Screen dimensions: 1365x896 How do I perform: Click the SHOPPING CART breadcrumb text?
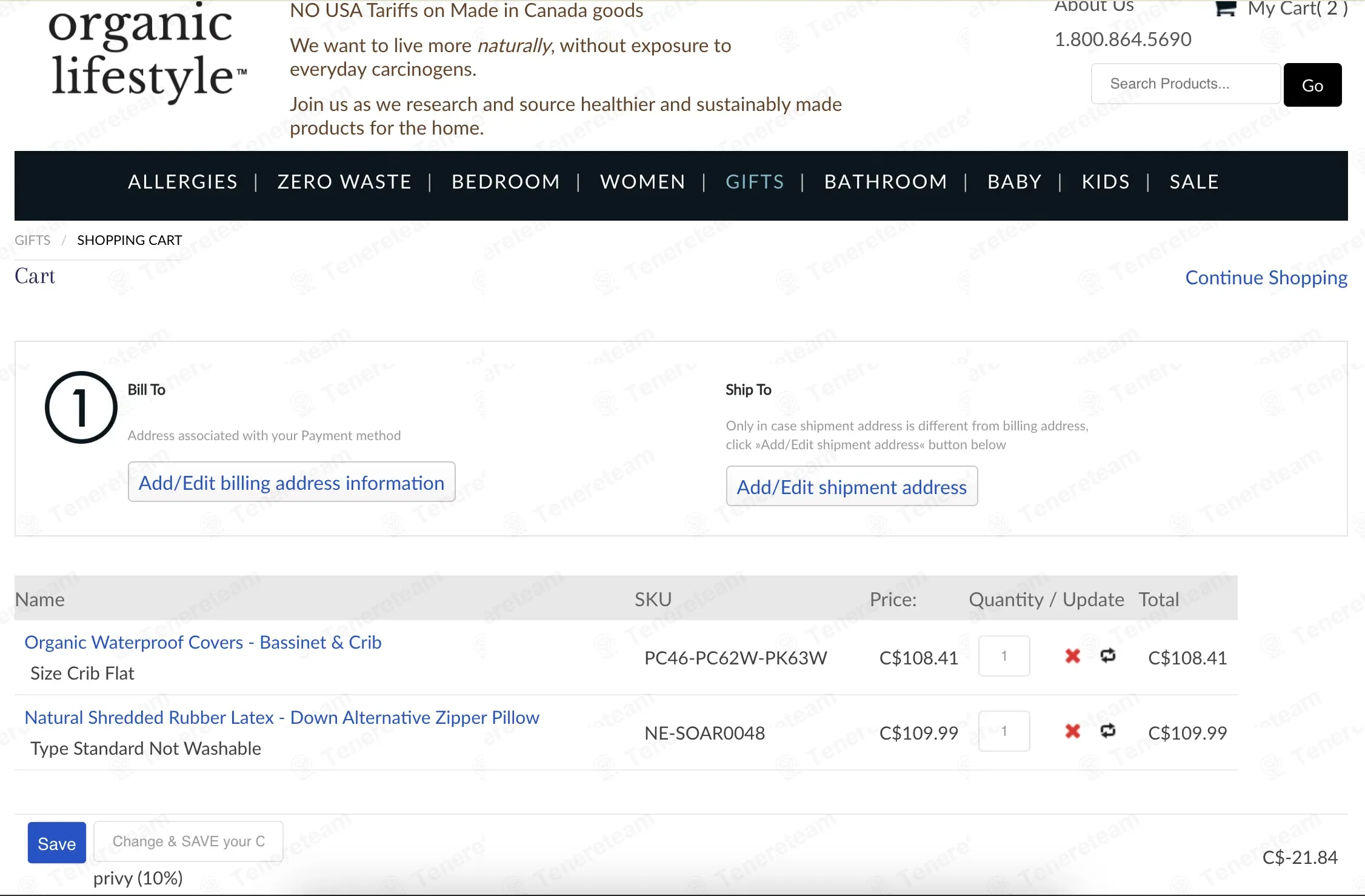(x=130, y=240)
